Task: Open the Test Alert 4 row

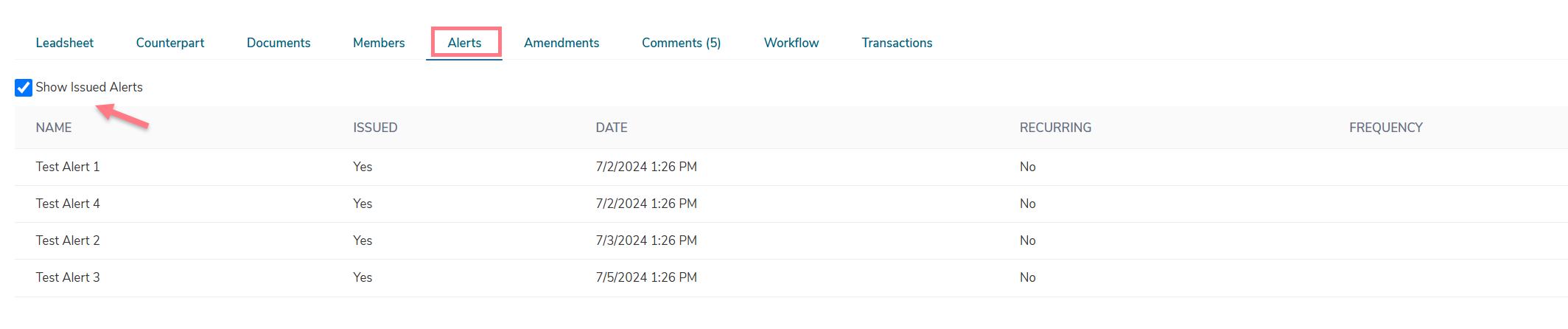Action: click(791, 204)
